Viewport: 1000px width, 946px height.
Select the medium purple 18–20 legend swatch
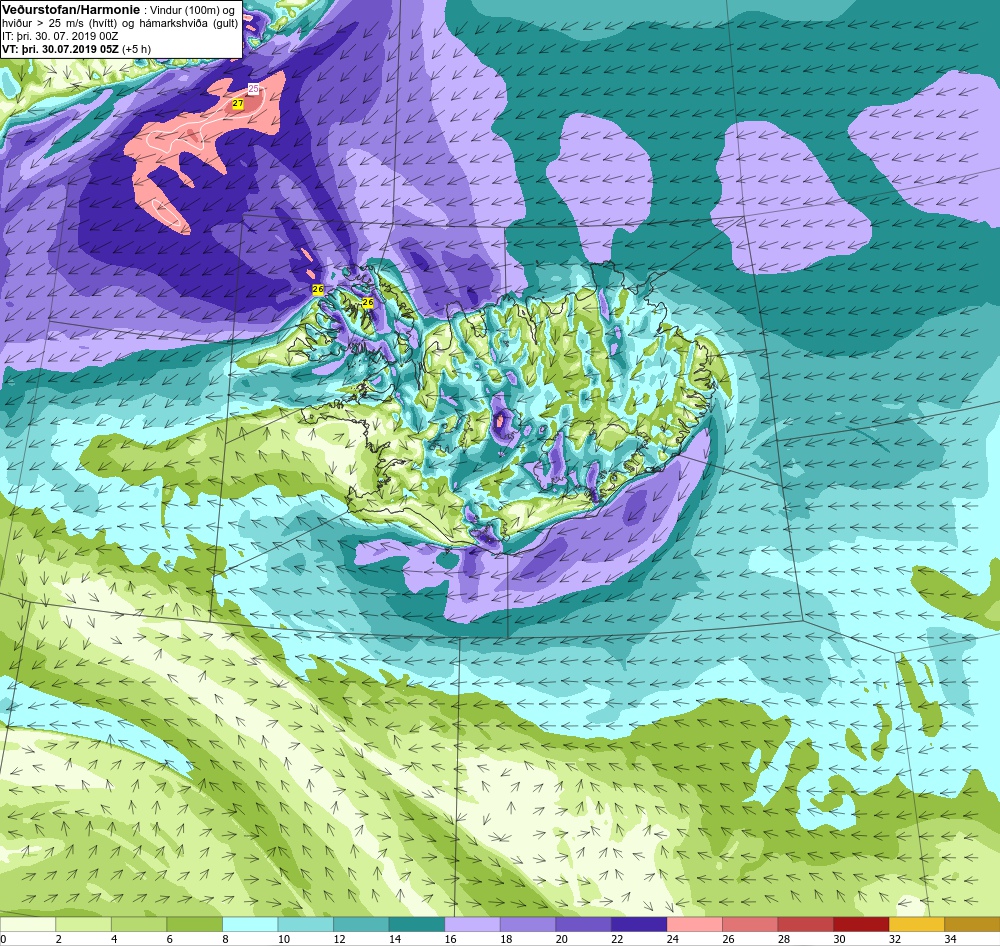(527, 924)
